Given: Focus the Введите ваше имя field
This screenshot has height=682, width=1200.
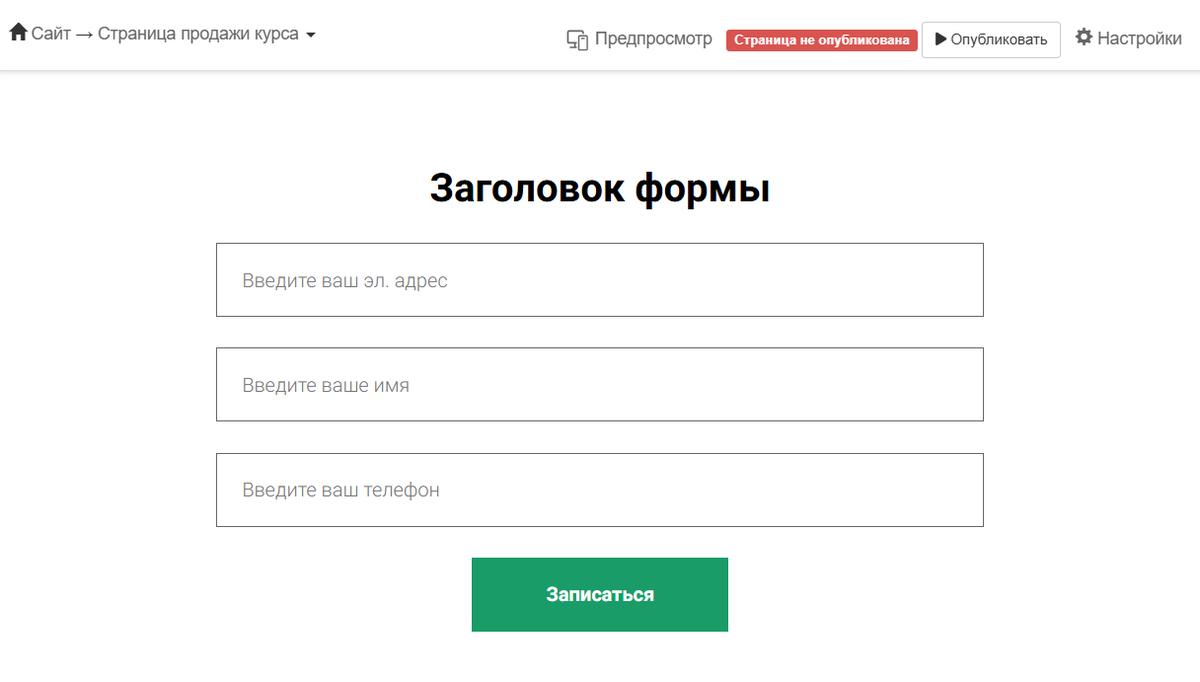Looking at the screenshot, I should tap(600, 384).
